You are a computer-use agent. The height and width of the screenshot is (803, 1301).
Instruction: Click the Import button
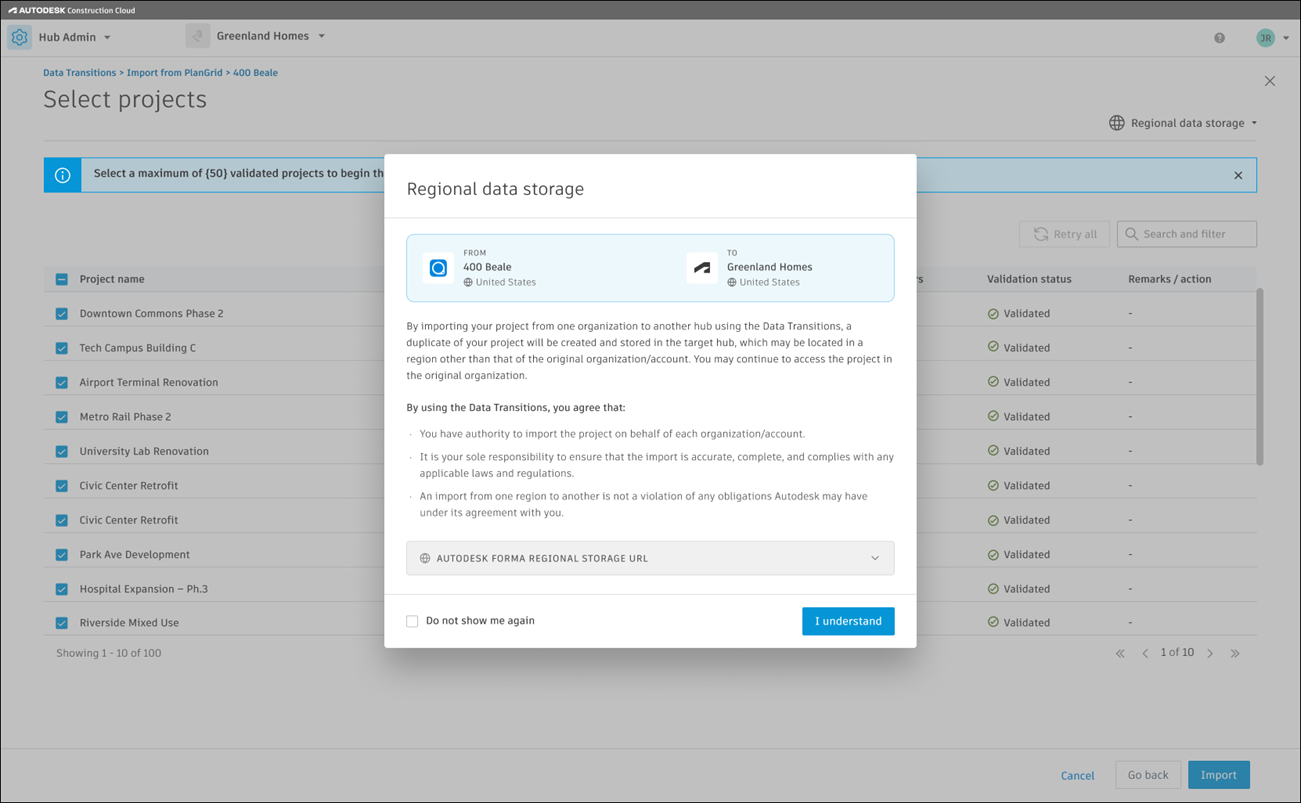tap(1219, 775)
